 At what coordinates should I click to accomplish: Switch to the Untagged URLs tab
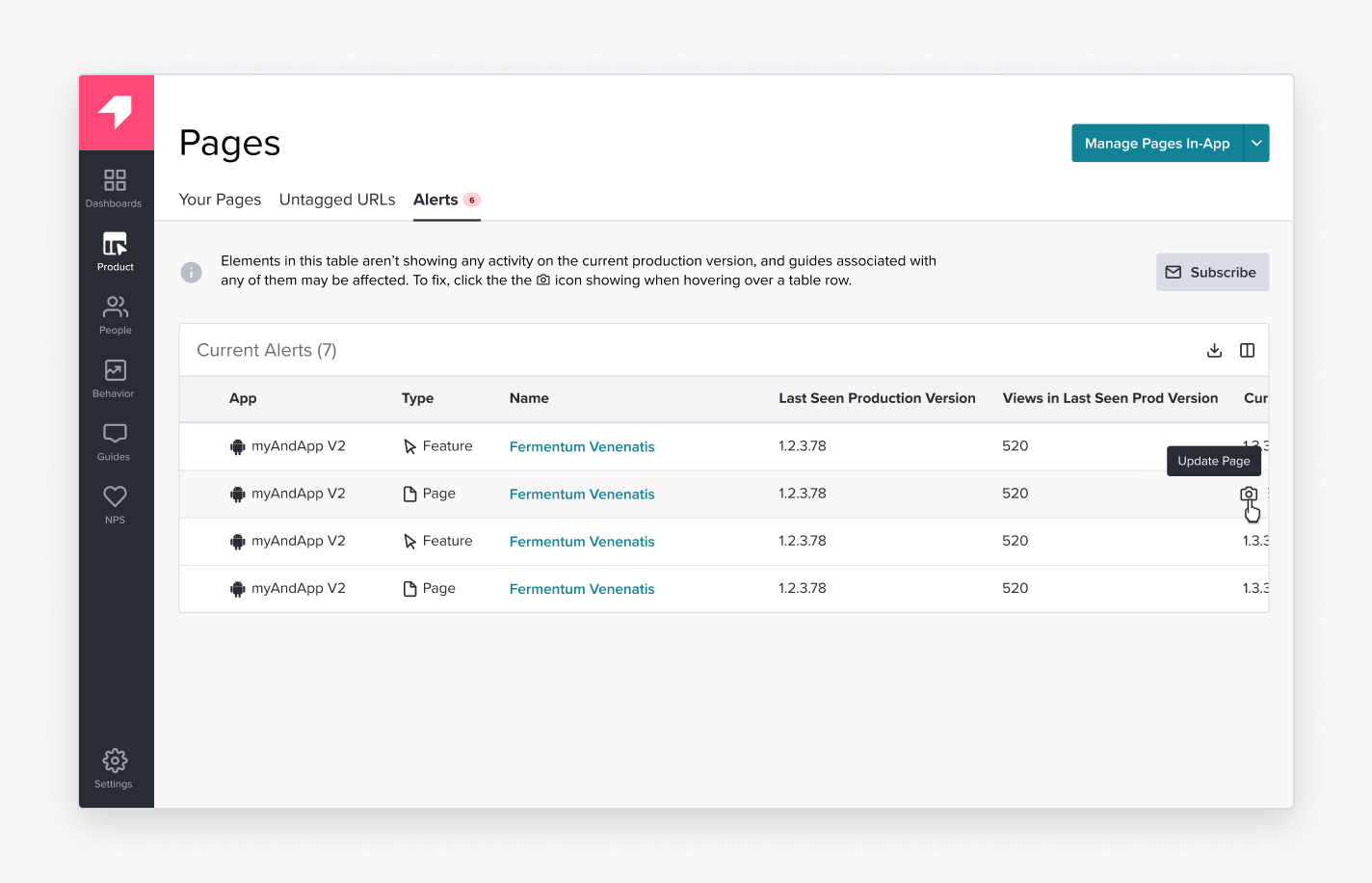[337, 200]
